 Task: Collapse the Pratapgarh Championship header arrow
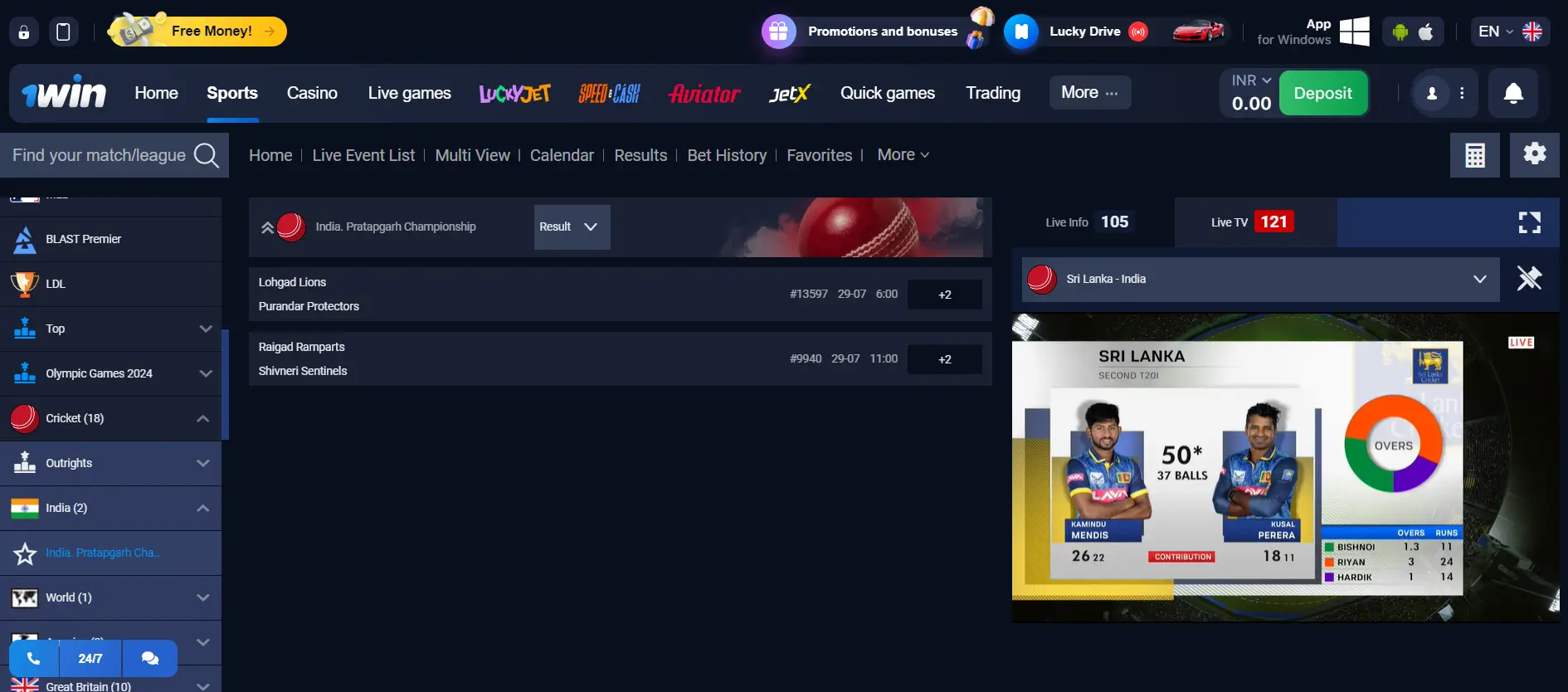coord(267,227)
